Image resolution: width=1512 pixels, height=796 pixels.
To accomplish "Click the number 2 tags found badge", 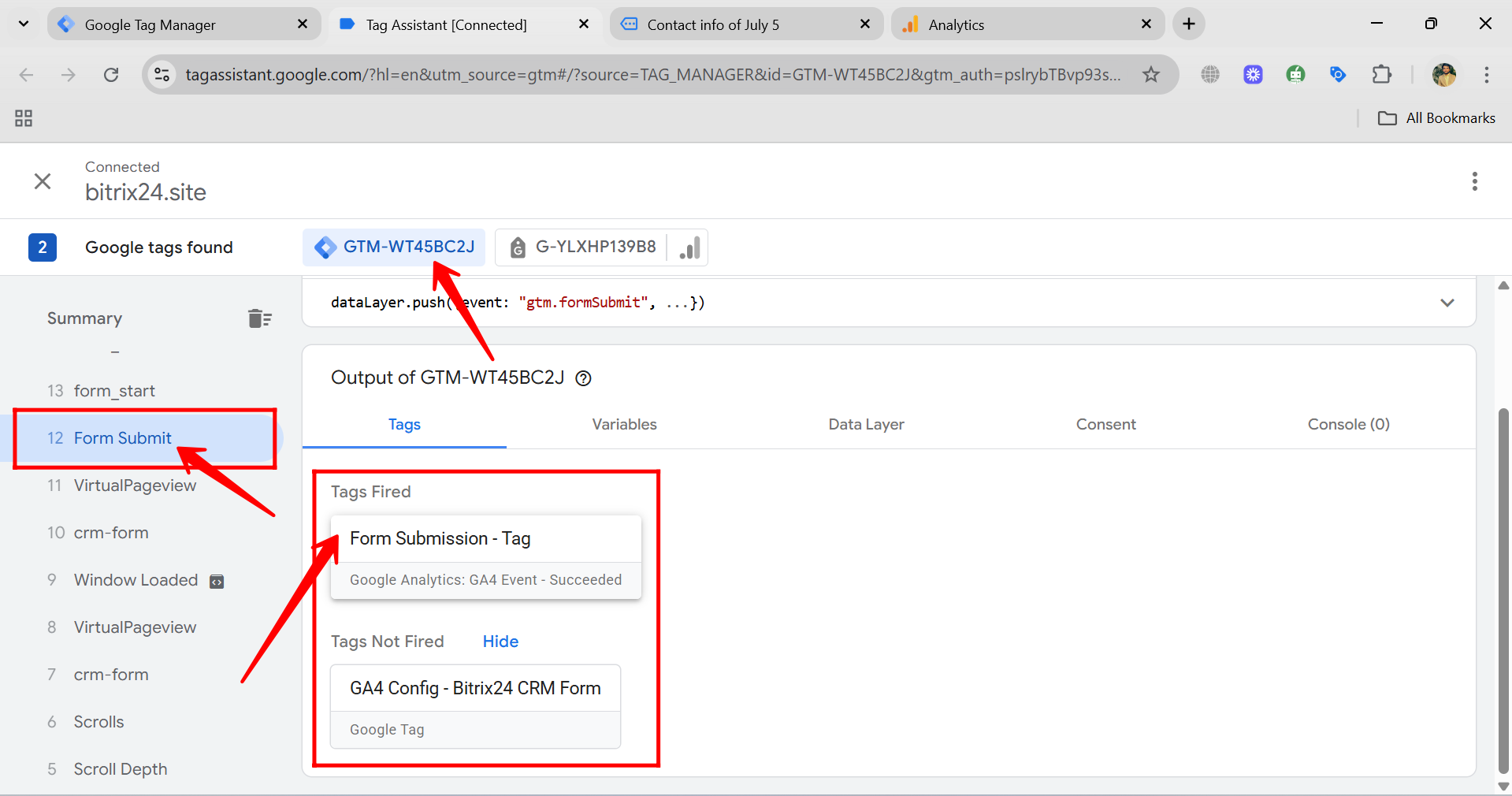I will point(43,247).
